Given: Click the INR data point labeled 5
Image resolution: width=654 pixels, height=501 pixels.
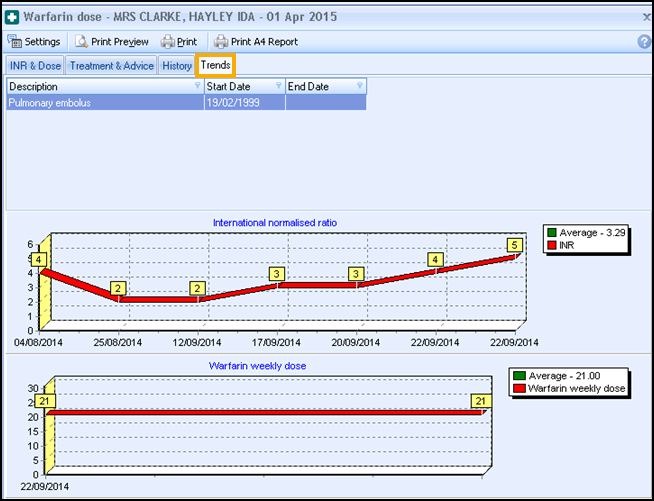Looking at the screenshot, I should [514, 245].
